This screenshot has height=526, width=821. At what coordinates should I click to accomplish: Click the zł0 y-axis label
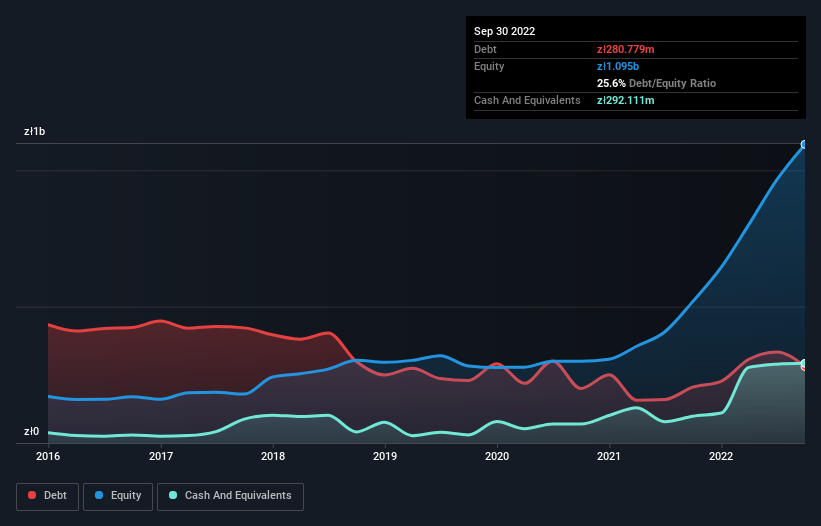point(31,431)
